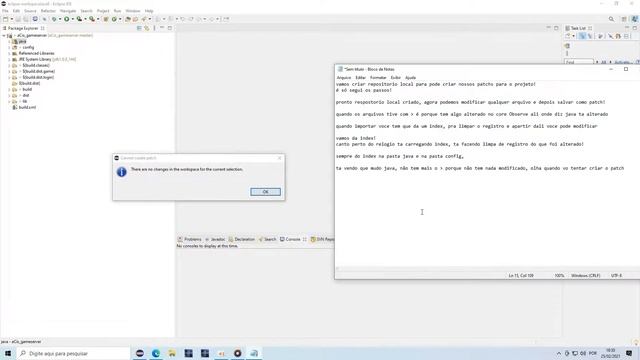
Task: Select the lib folder in Package Explorer
Action: click(24, 101)
